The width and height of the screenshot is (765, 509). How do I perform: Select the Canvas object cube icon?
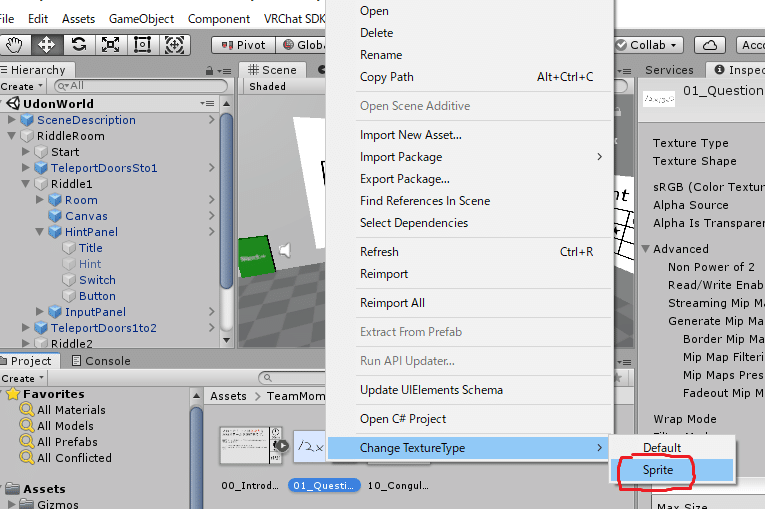pos(55,216)
